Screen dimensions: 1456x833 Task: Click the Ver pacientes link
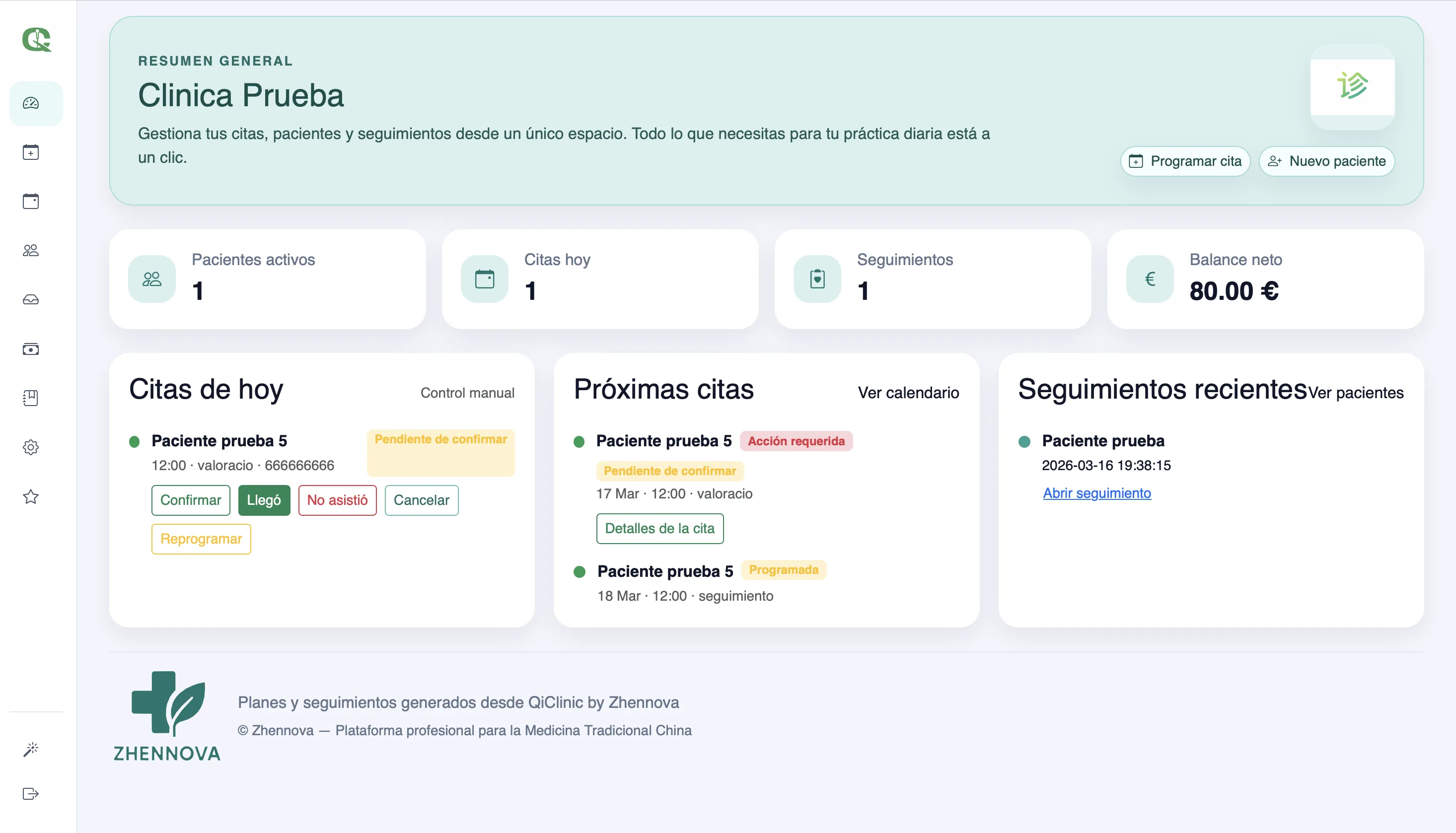click(1356, 393)
